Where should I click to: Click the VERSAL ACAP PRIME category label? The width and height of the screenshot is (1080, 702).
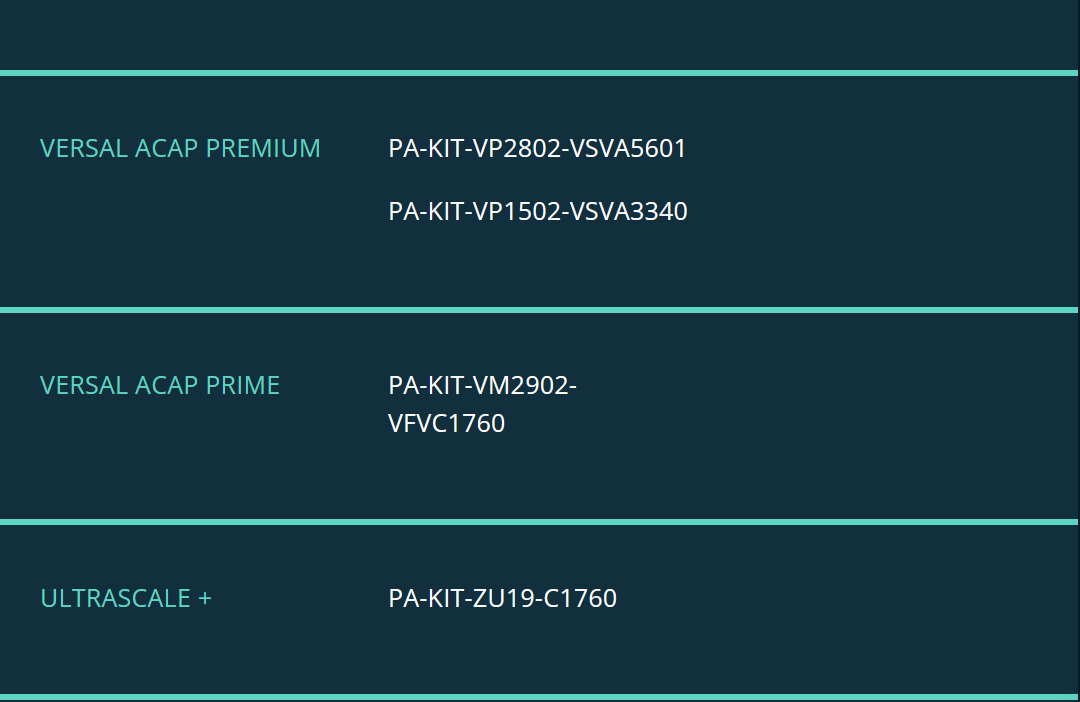(x=160, y=385)
